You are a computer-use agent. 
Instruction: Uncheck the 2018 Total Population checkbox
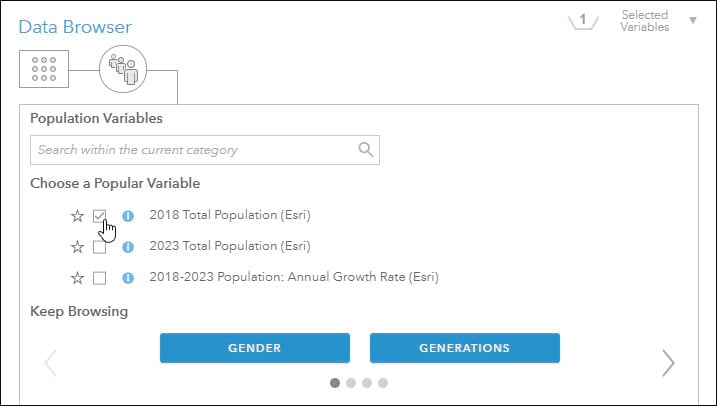coord(100,216)
